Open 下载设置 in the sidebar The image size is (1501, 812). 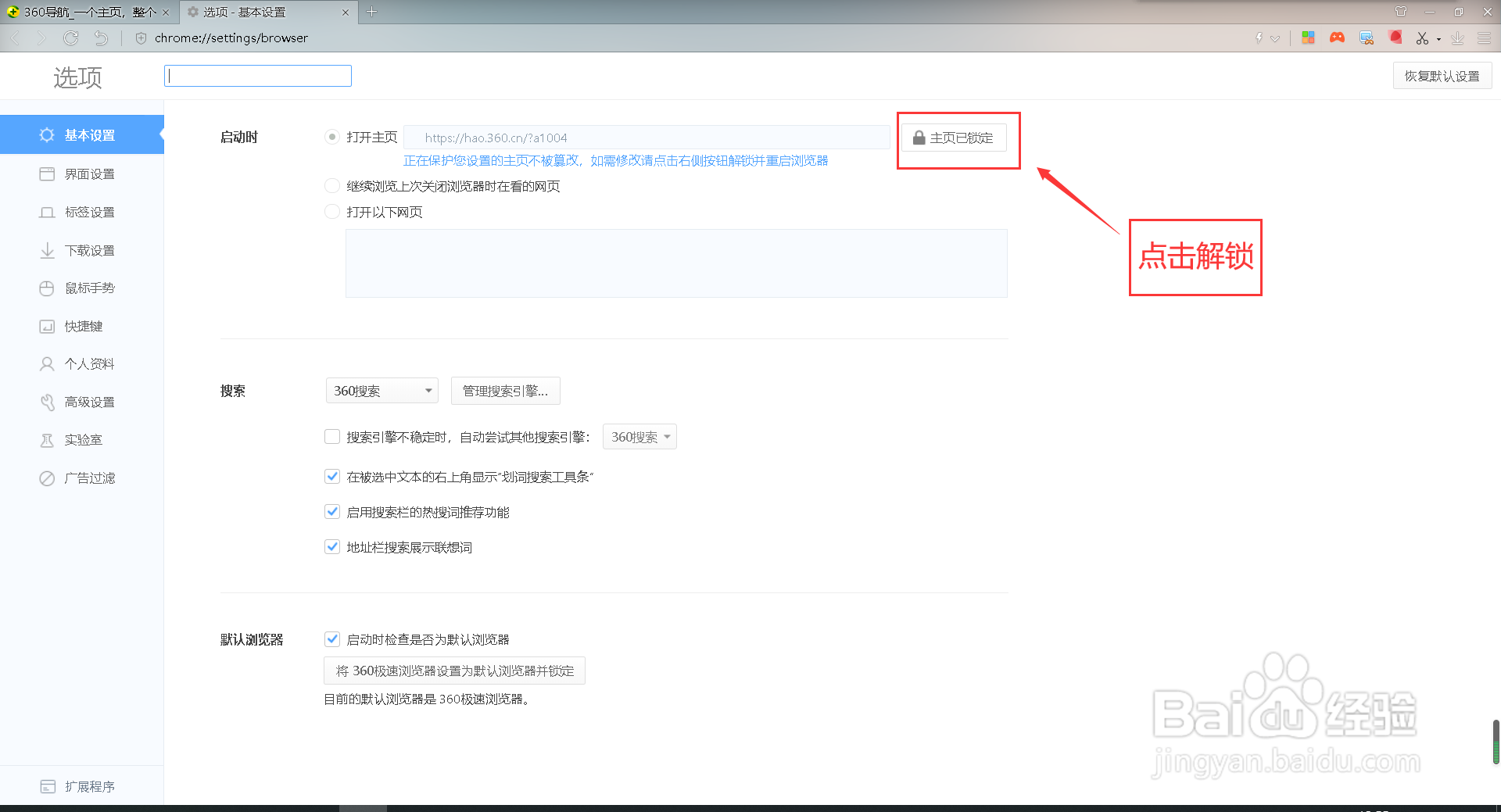click(82, 250)
